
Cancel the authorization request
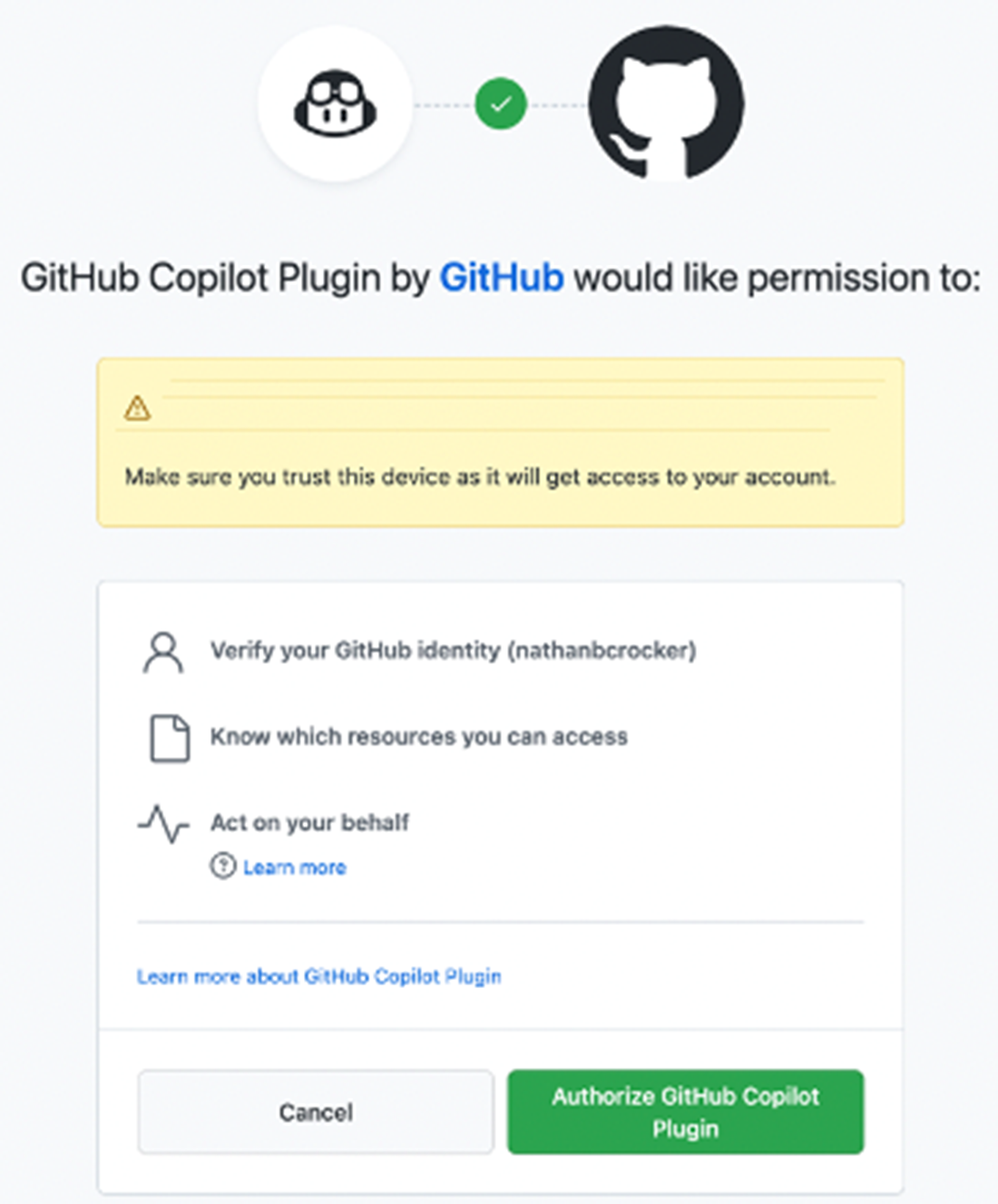[316, 1112]
